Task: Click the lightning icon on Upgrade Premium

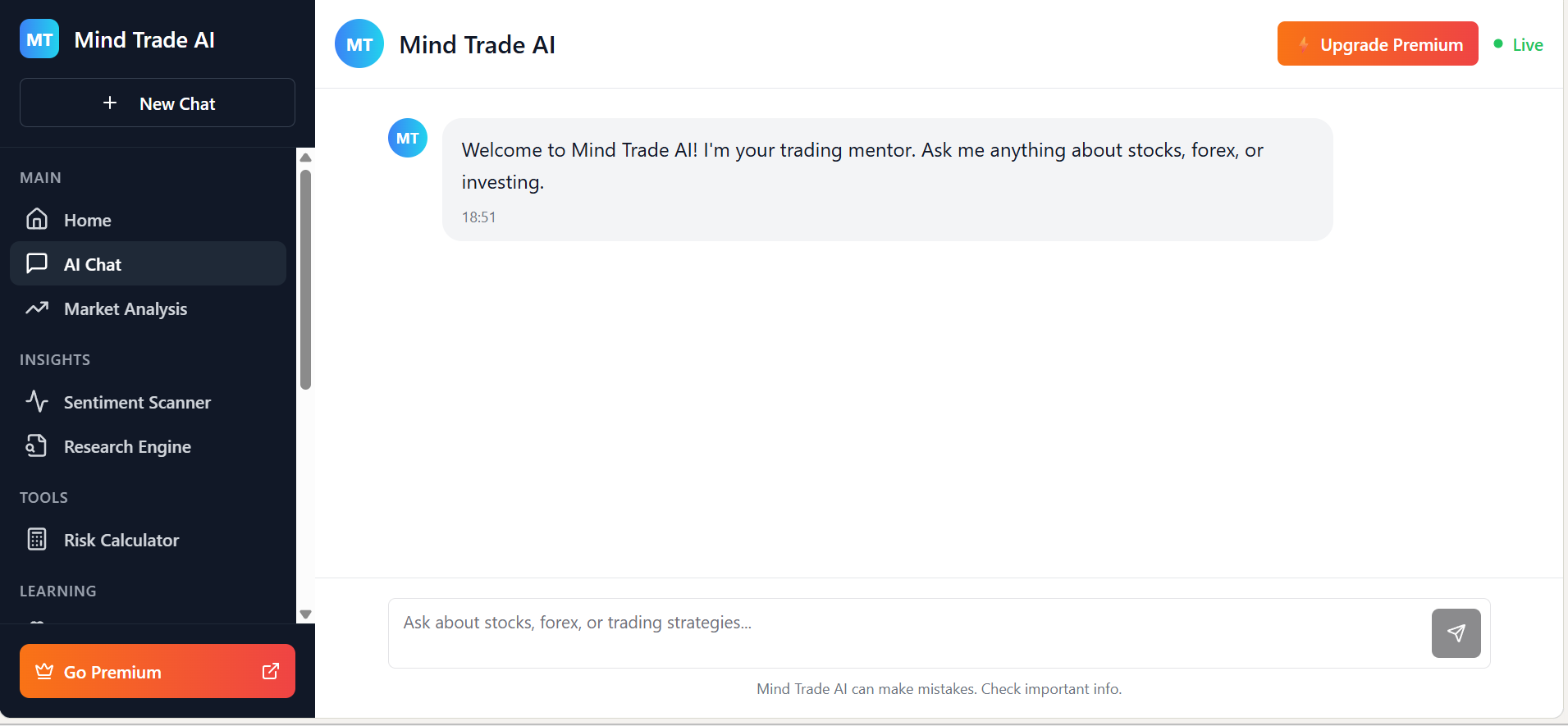Action: [1304, 43]
